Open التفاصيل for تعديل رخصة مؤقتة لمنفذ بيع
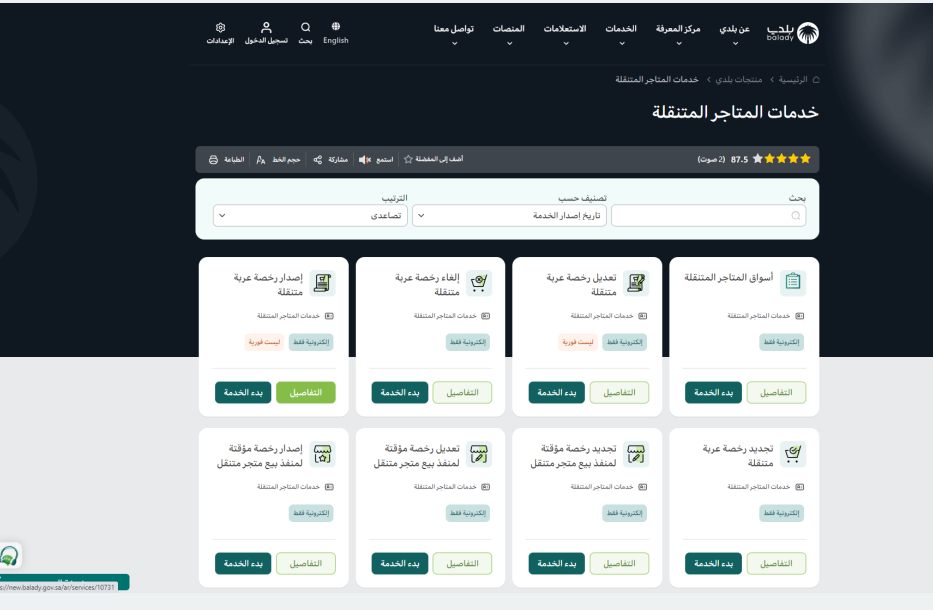The image size is (933, 610). click(x=462, y=564)
